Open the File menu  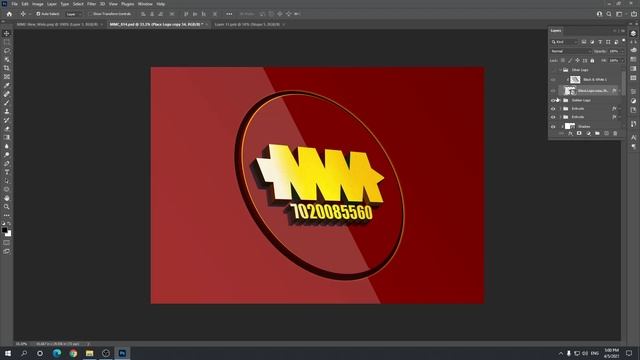click(x=14, y=4)
